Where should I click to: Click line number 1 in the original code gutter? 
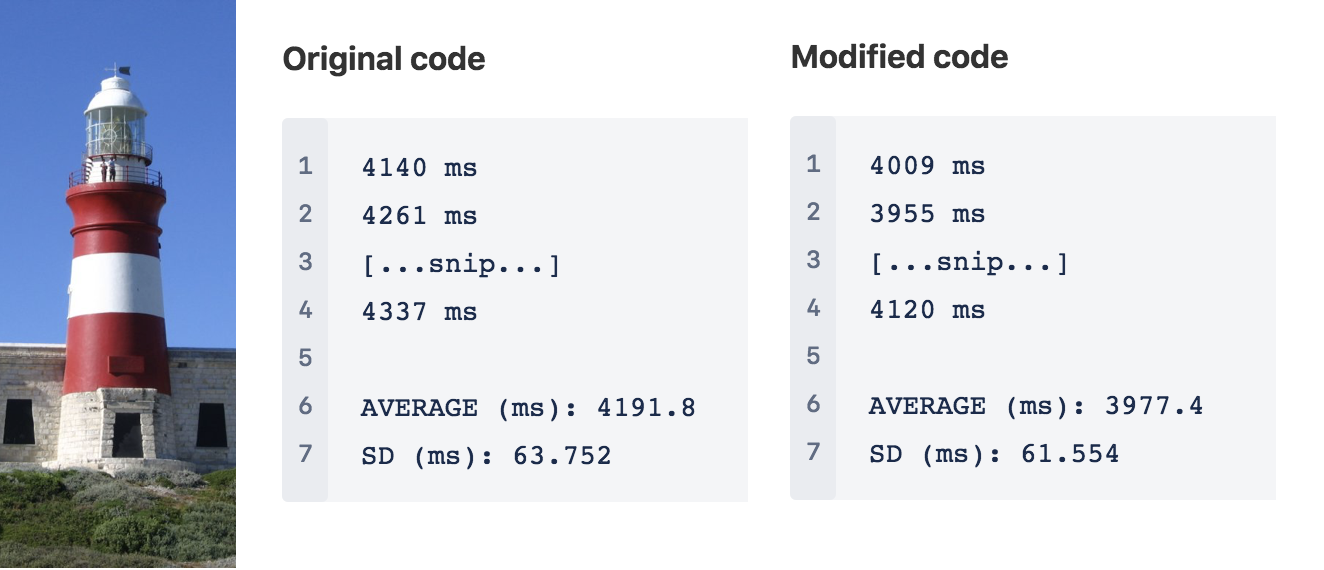305,166
